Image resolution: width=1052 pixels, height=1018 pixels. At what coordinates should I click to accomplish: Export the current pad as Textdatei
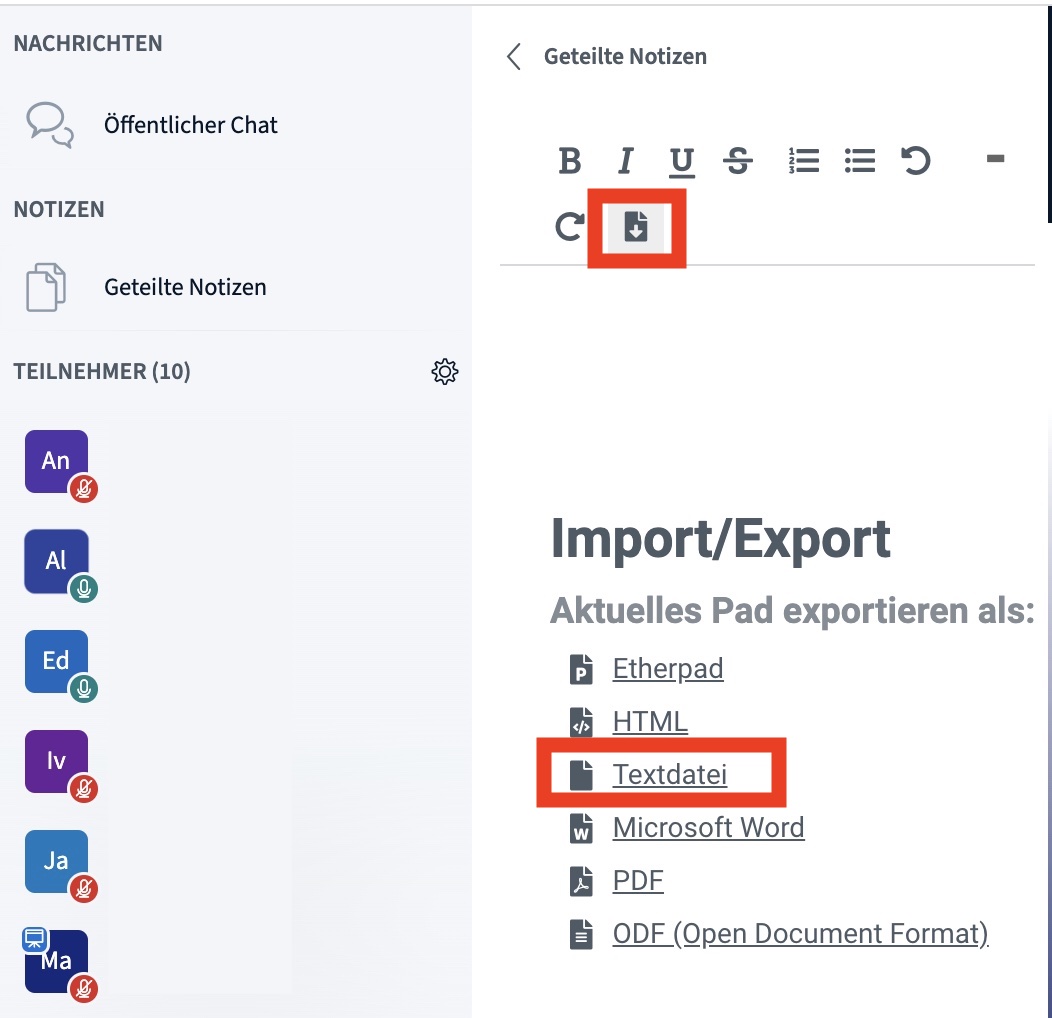pyautogui.click(x=669, y=773)
